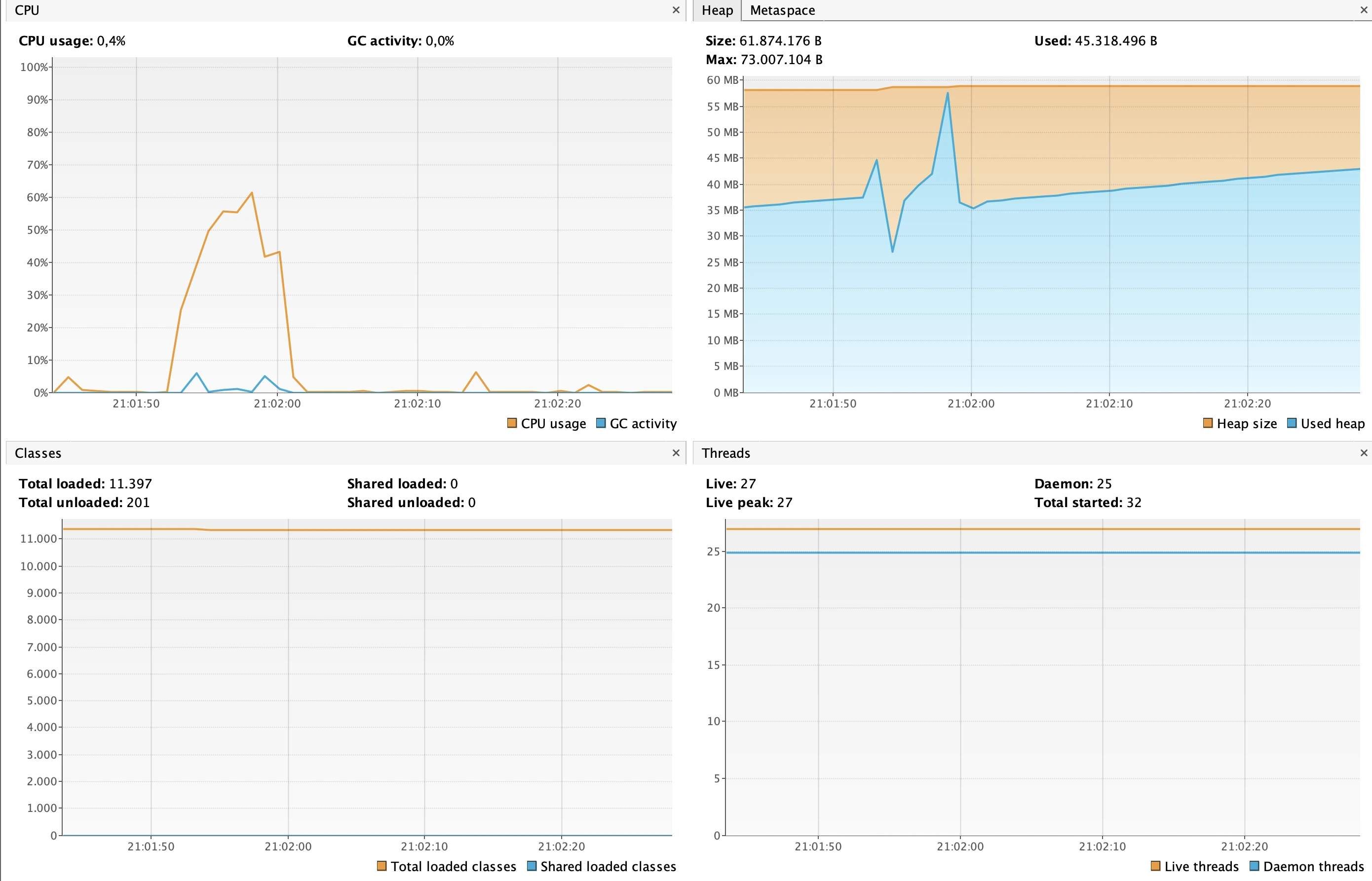Click the heap Used 45.318.496 B value
The height and width of the screenshot is (881, 1372).
pos(1116,41)
